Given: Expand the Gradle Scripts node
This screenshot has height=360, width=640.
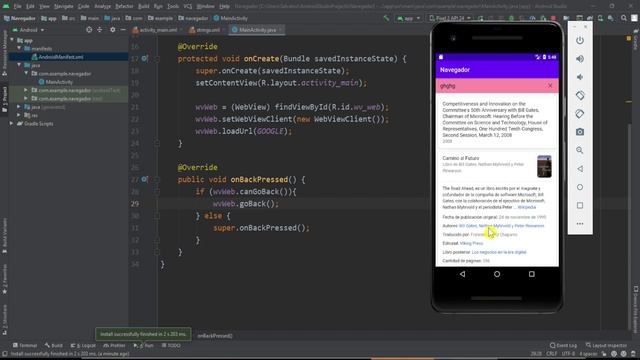Looking at the screenshot, I should [12, 123].
